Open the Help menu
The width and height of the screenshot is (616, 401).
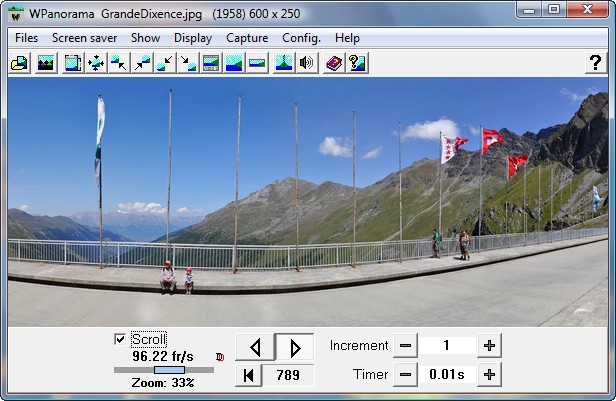point(347,38)
